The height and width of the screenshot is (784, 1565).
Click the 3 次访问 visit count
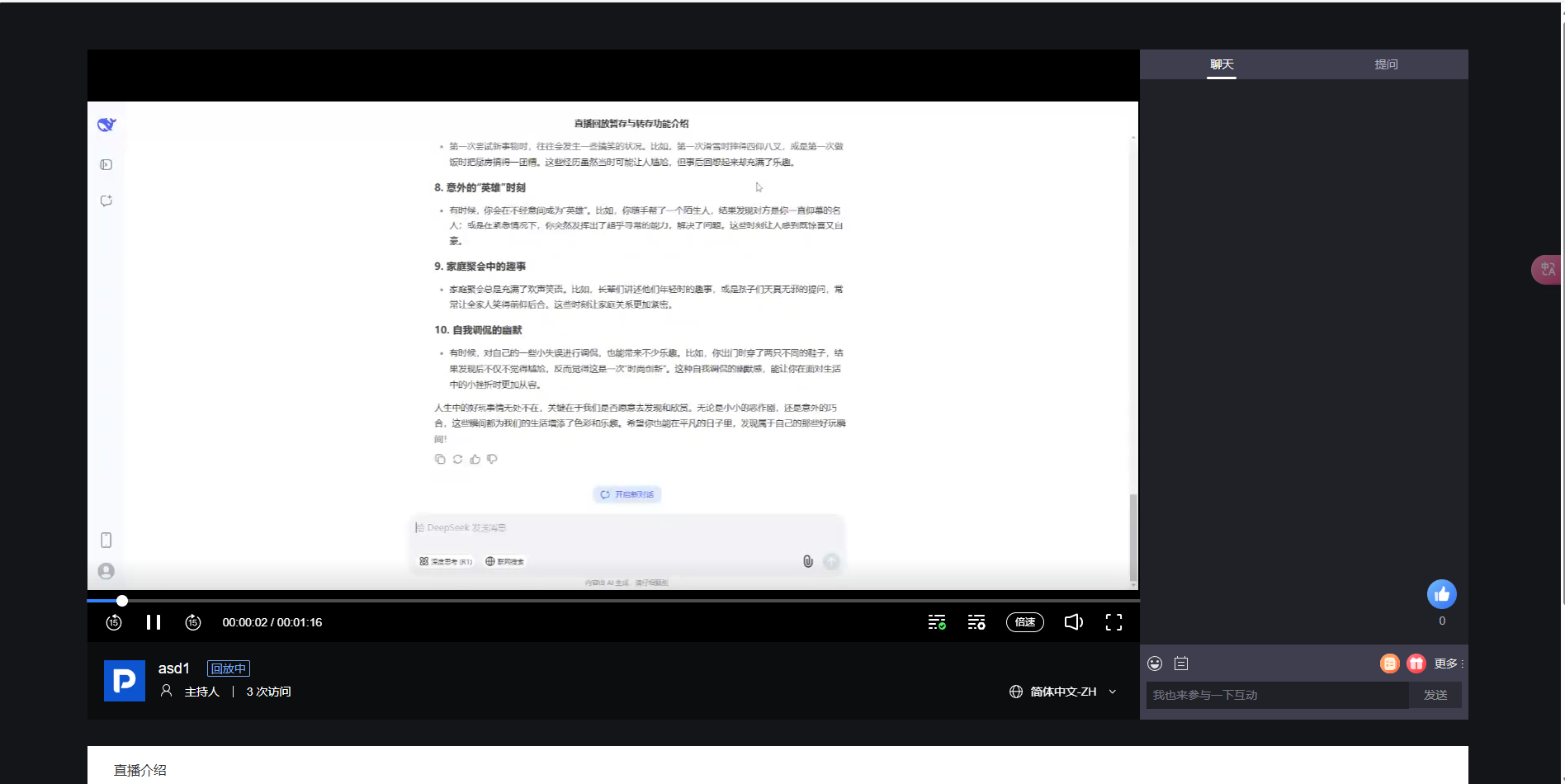[x=268, y=692]
